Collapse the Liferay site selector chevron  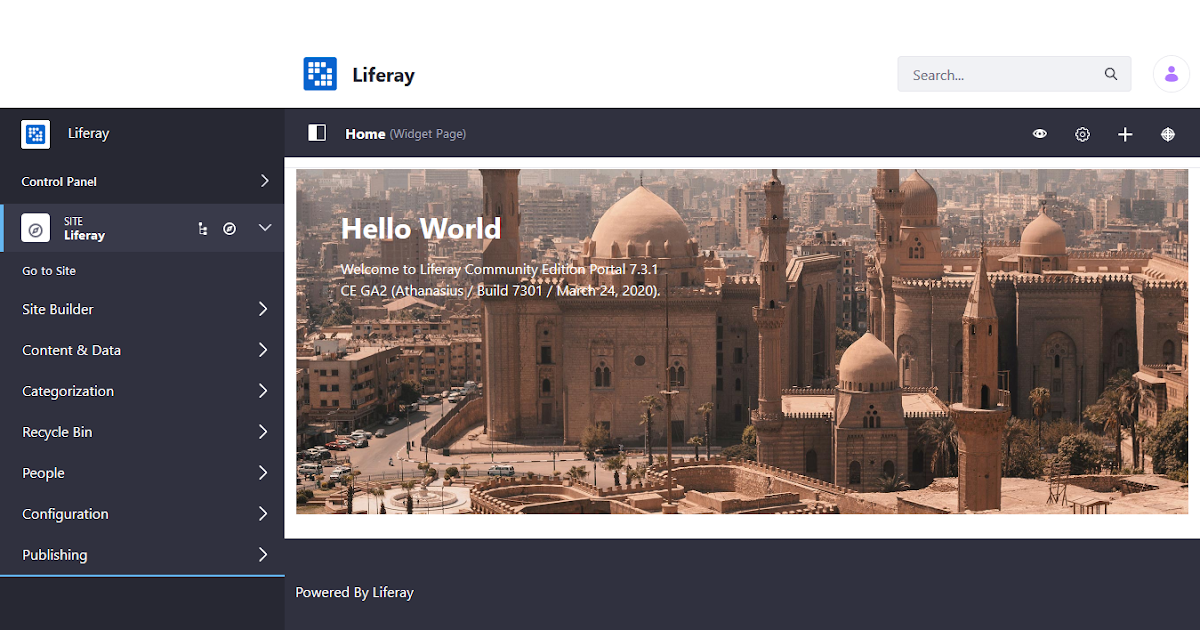pos(265,228)
